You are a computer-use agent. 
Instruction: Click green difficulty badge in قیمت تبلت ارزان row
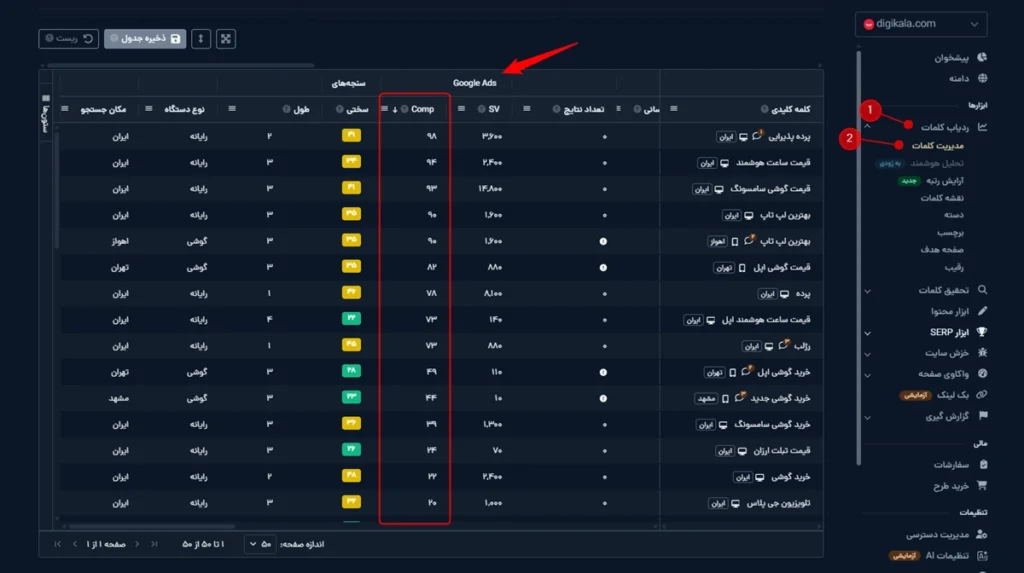[x=351, y=450]
